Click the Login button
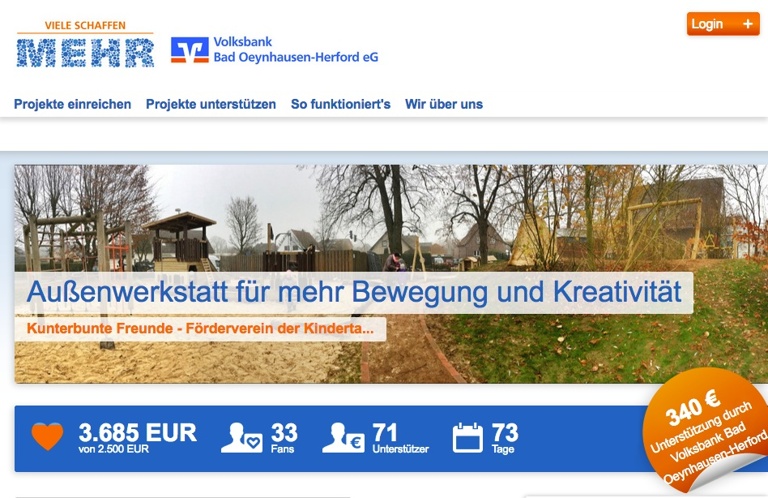Screen dimensions: 768x498 [723, 24]
